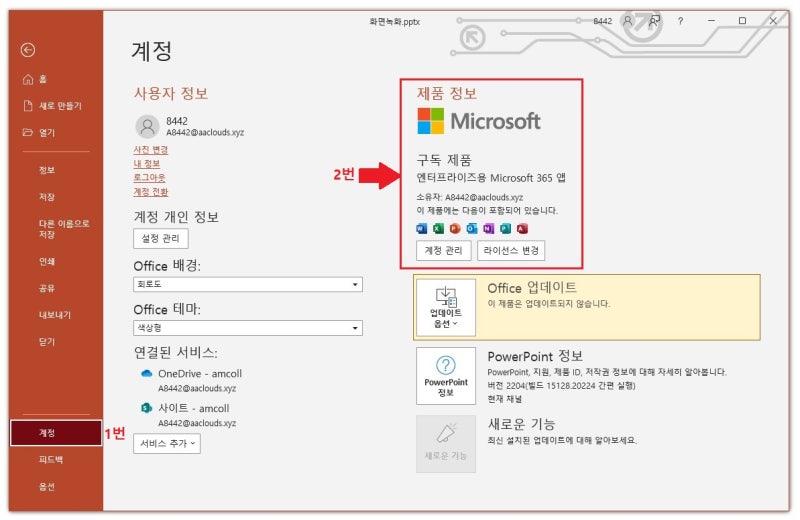Click the Microsoft logo in product info
Image resolution: width=800 pixels, height=520 pixels.
tap(479, 121)
